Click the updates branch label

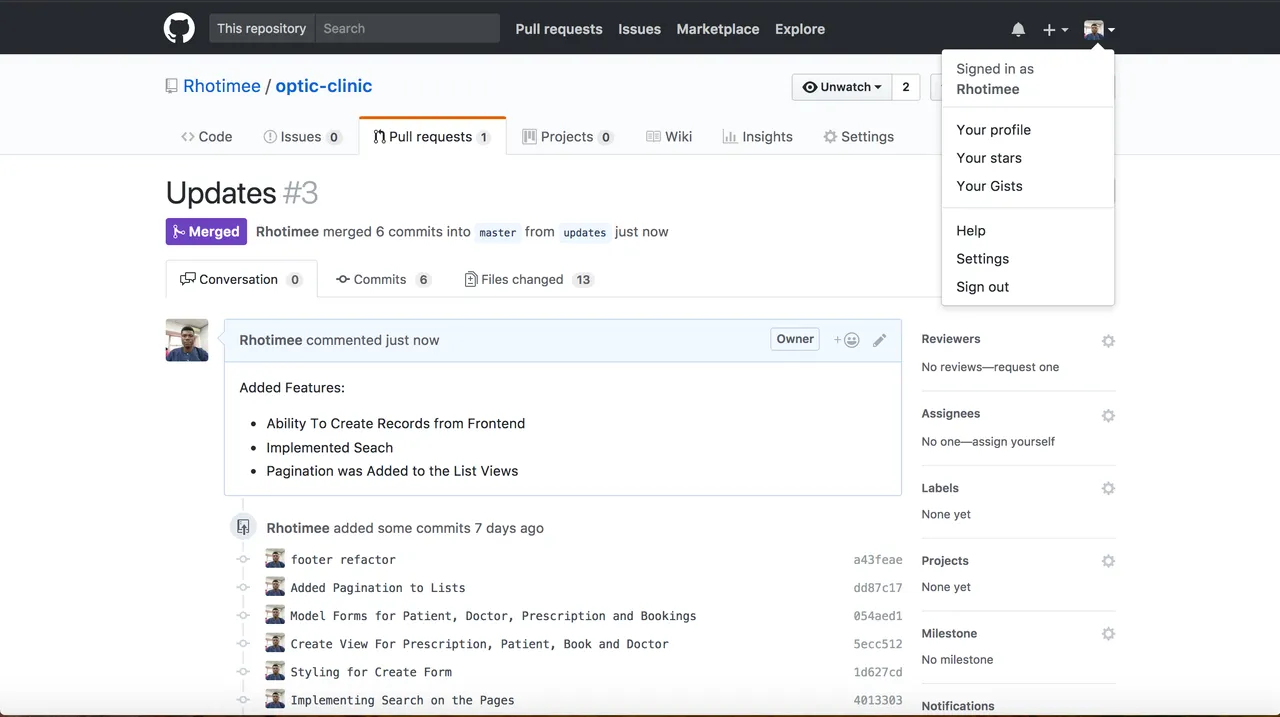point(585,232)
